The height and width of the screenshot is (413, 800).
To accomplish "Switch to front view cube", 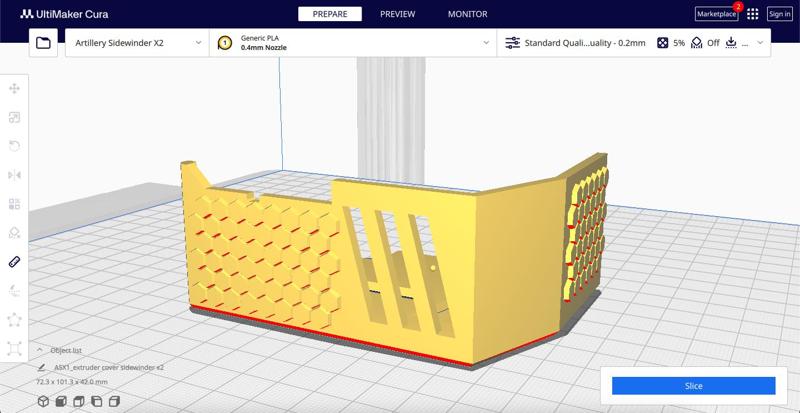I will tap(61, 401).
